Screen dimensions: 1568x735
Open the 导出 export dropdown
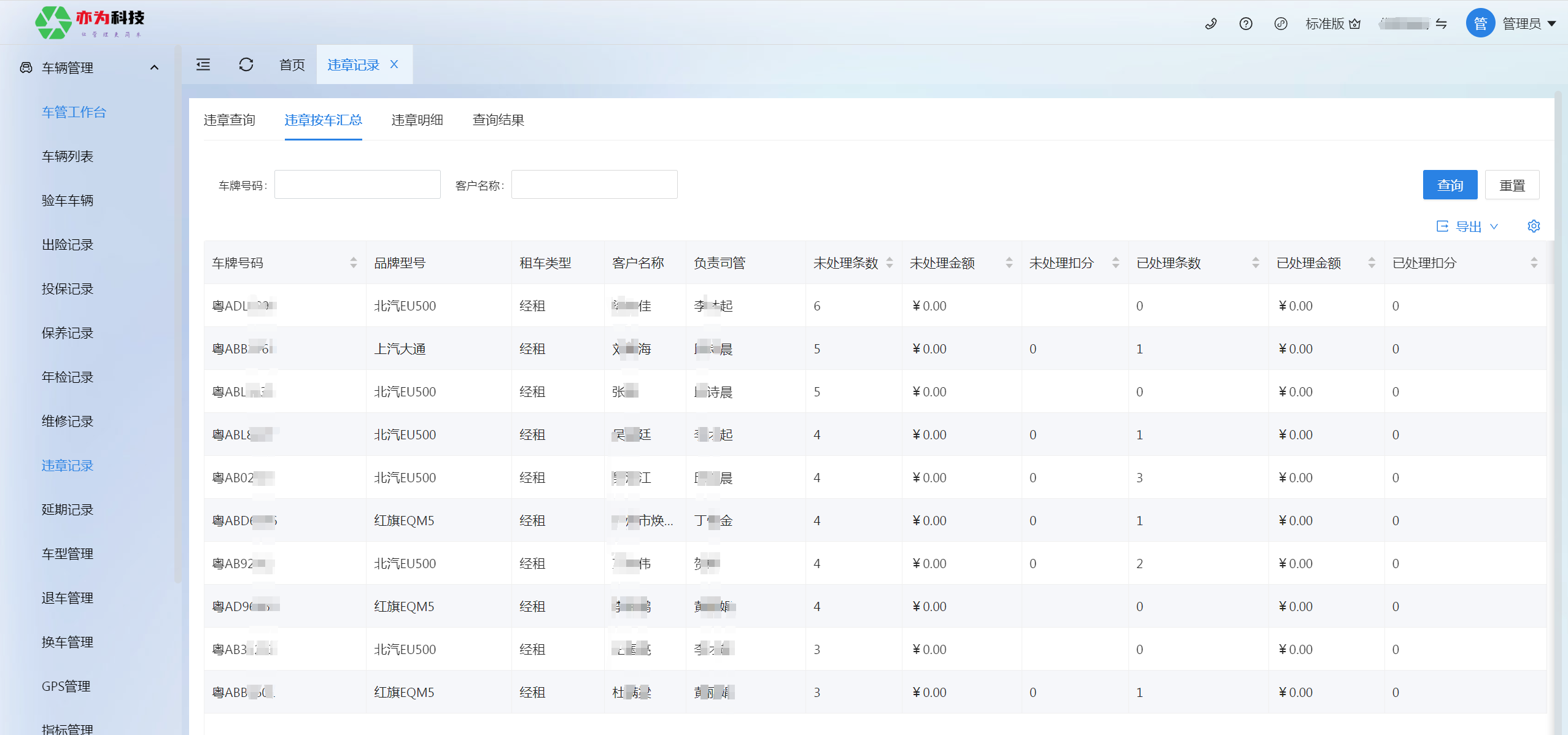tap(1468, 226)
